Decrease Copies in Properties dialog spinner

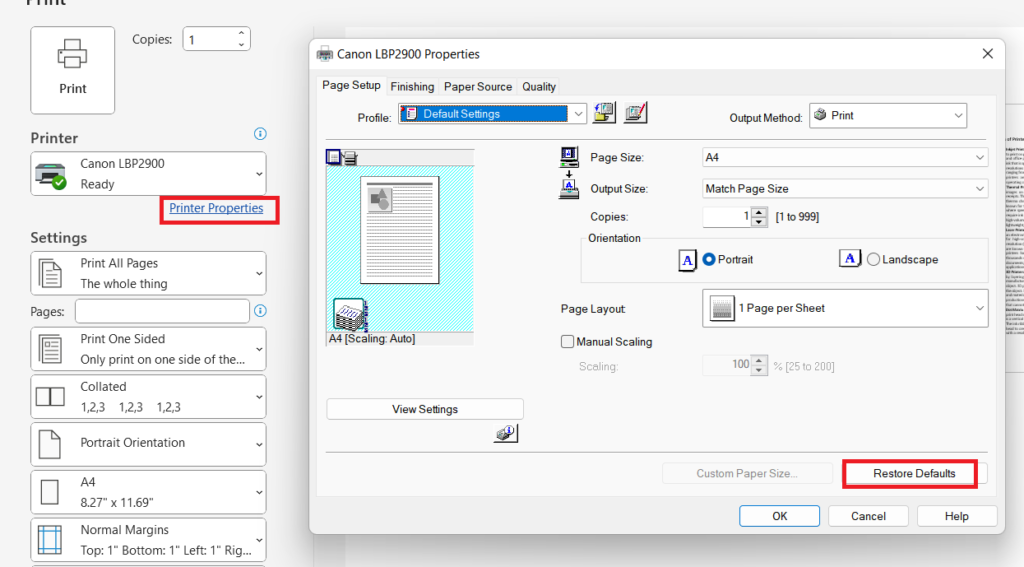coord(759,222)
